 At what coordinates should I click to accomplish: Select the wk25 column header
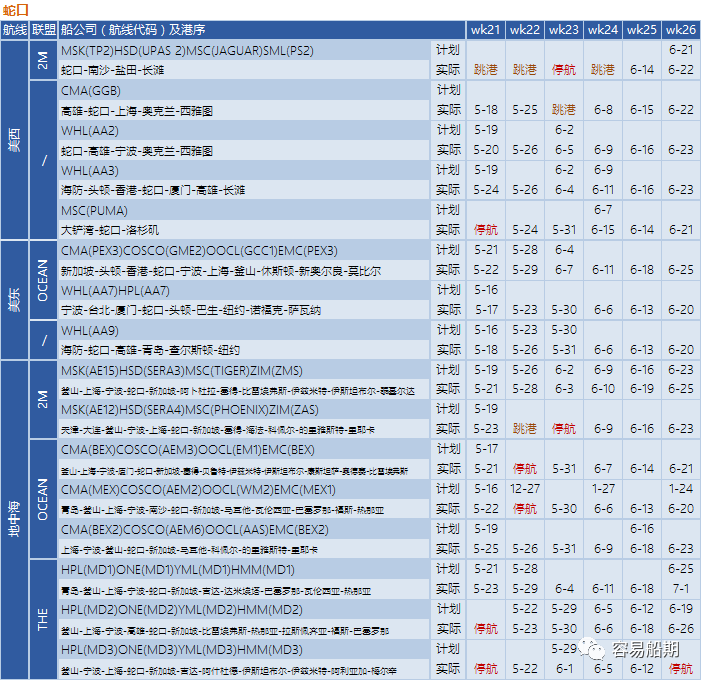click(x=642, y=30)
